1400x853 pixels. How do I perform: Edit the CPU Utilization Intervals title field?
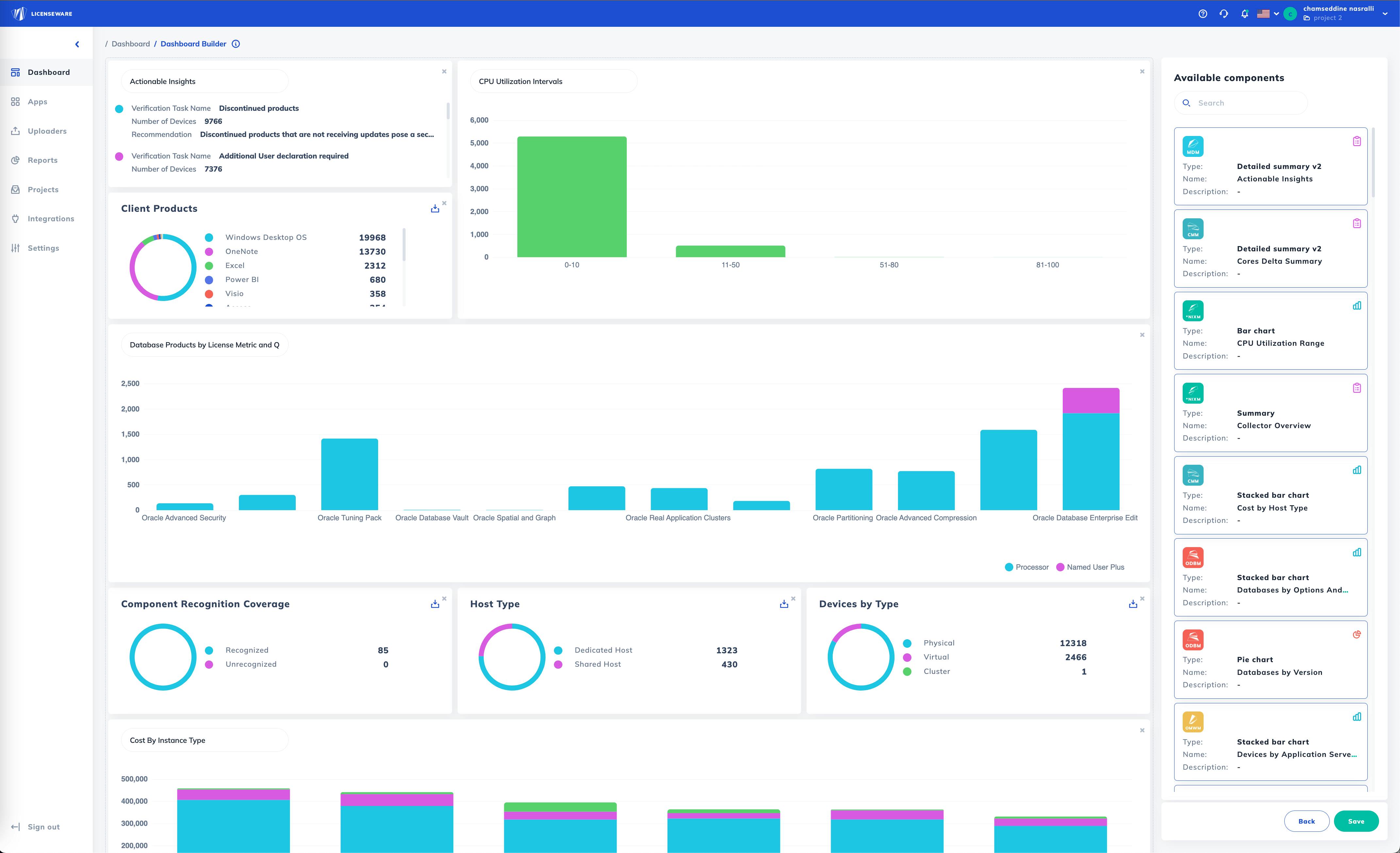[x=553, y=81]
